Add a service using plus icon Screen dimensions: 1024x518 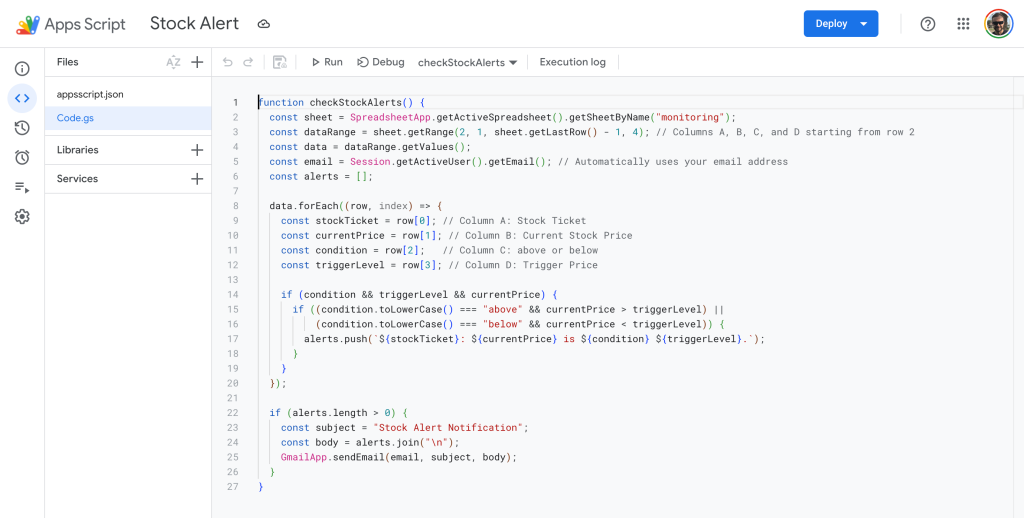point(197,179)
